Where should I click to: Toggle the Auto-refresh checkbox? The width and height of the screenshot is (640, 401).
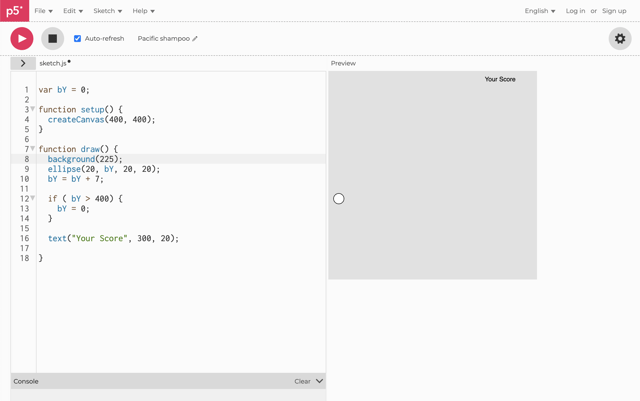point(77,39)
